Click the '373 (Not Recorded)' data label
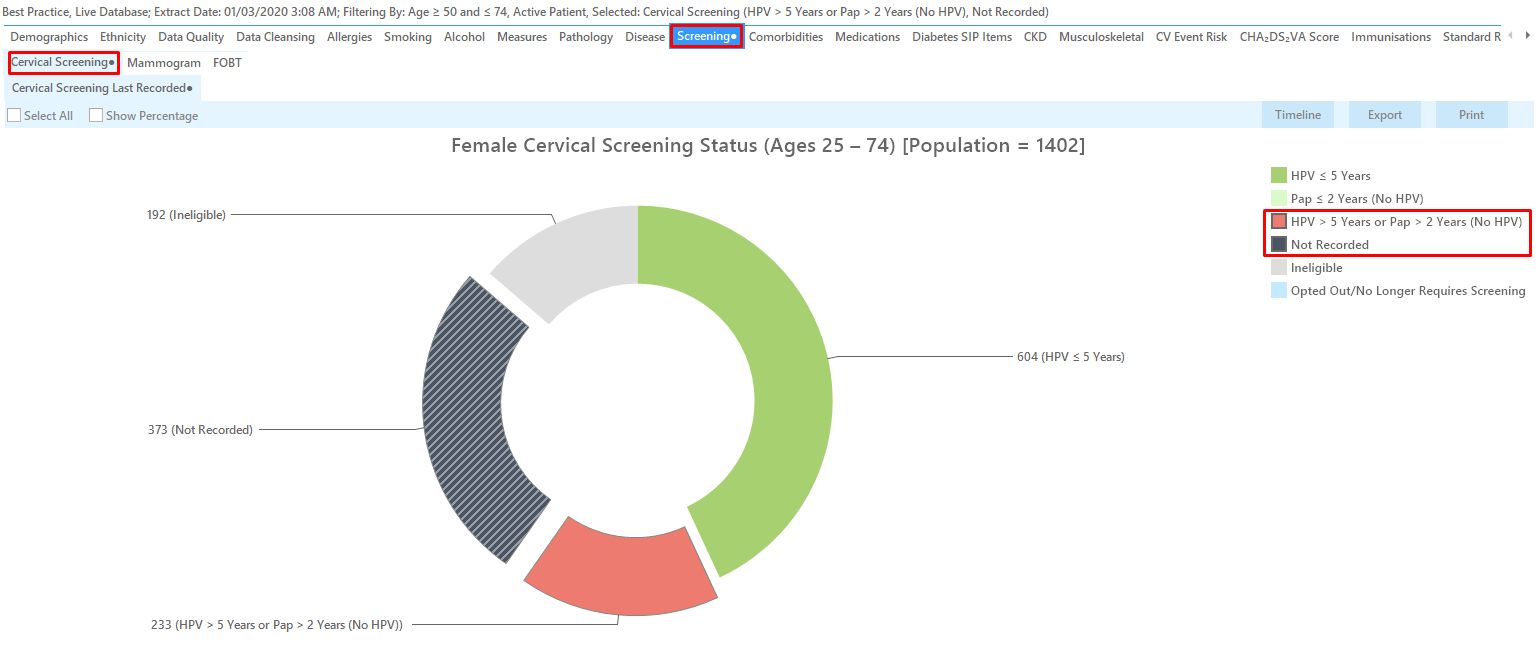Viewport: 1538px width, 646px height. tap(200, 430)
